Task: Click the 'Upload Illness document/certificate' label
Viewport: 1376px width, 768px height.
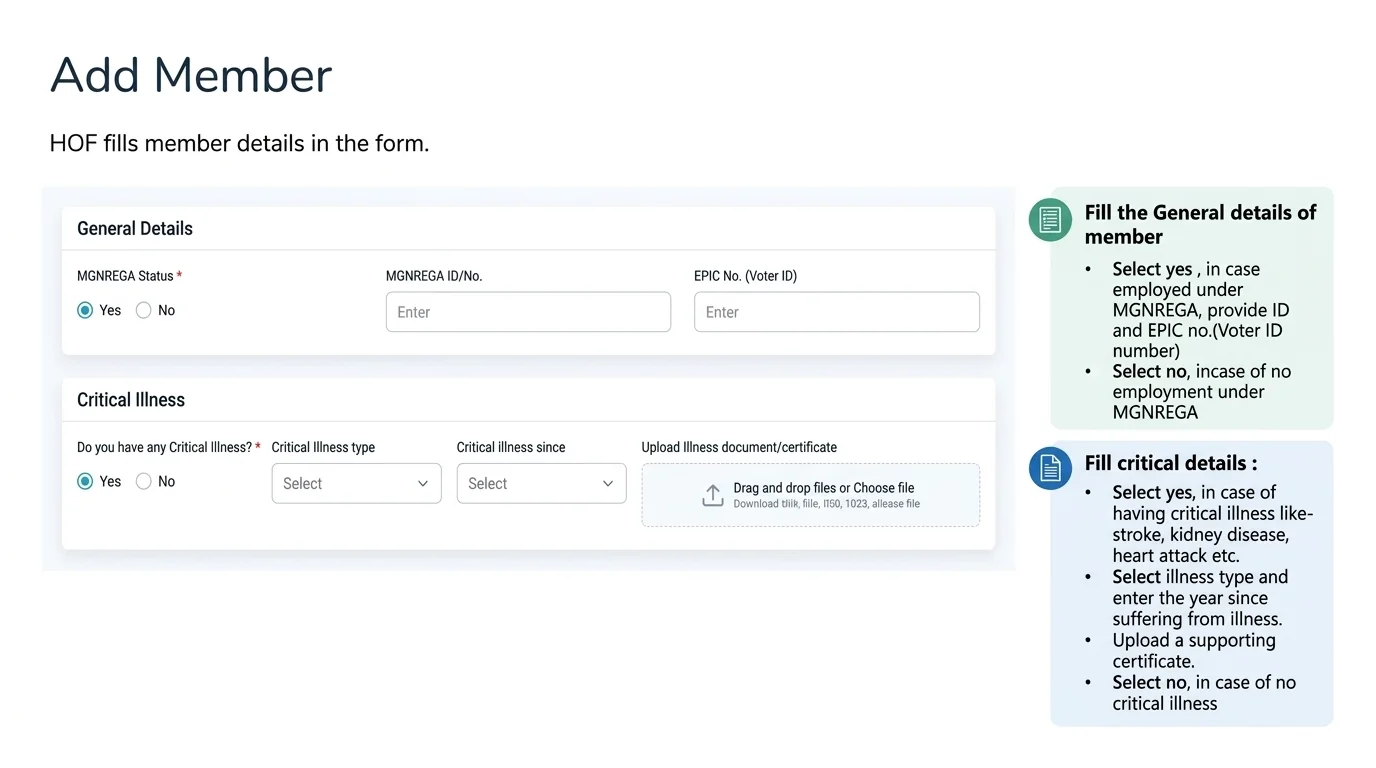Action: point(739,447)
